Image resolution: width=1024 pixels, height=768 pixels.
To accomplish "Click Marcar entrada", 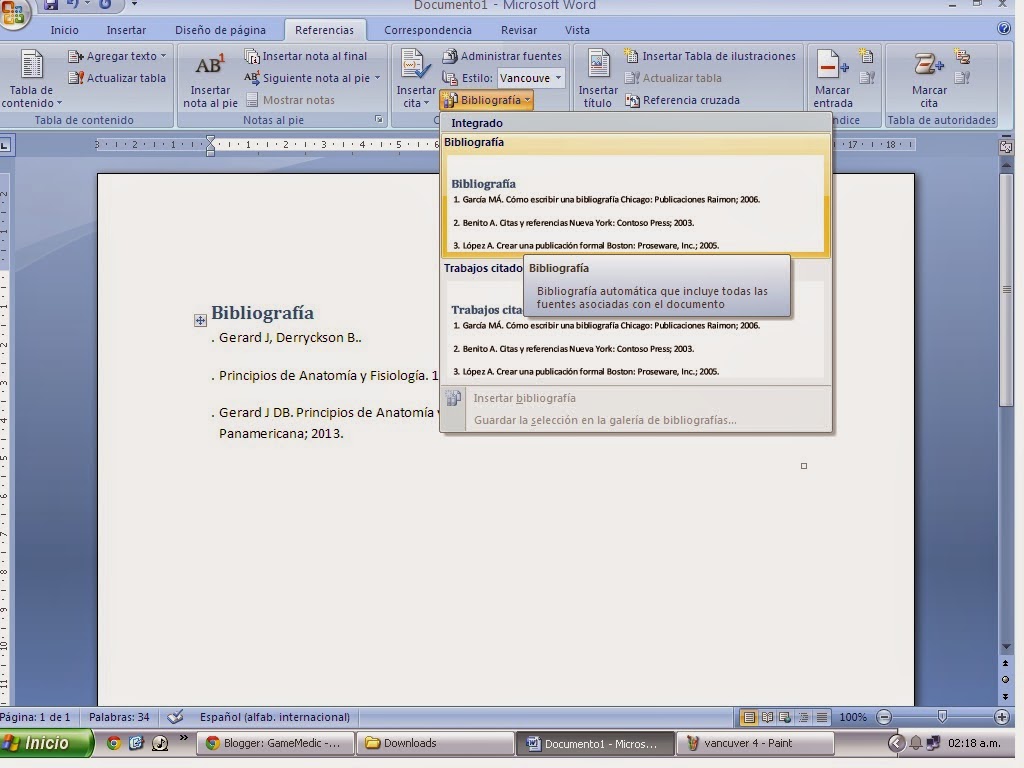I will 833,79.
